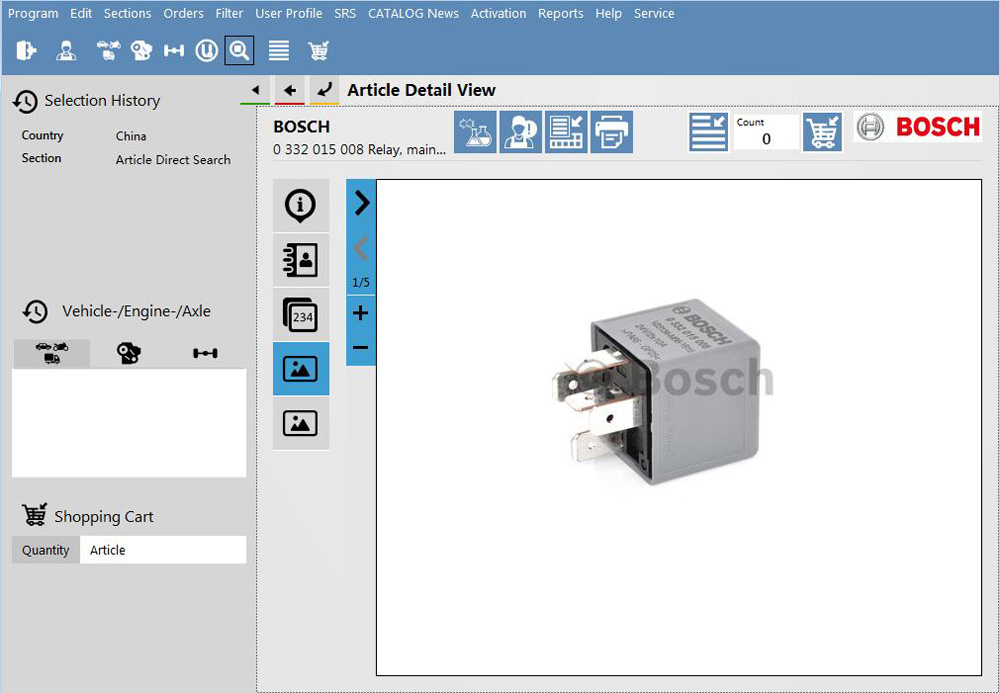Screen dimensions: 1000x693
Task: Print the article detail view
Action: pyautogui.click(x=612, y=132)
